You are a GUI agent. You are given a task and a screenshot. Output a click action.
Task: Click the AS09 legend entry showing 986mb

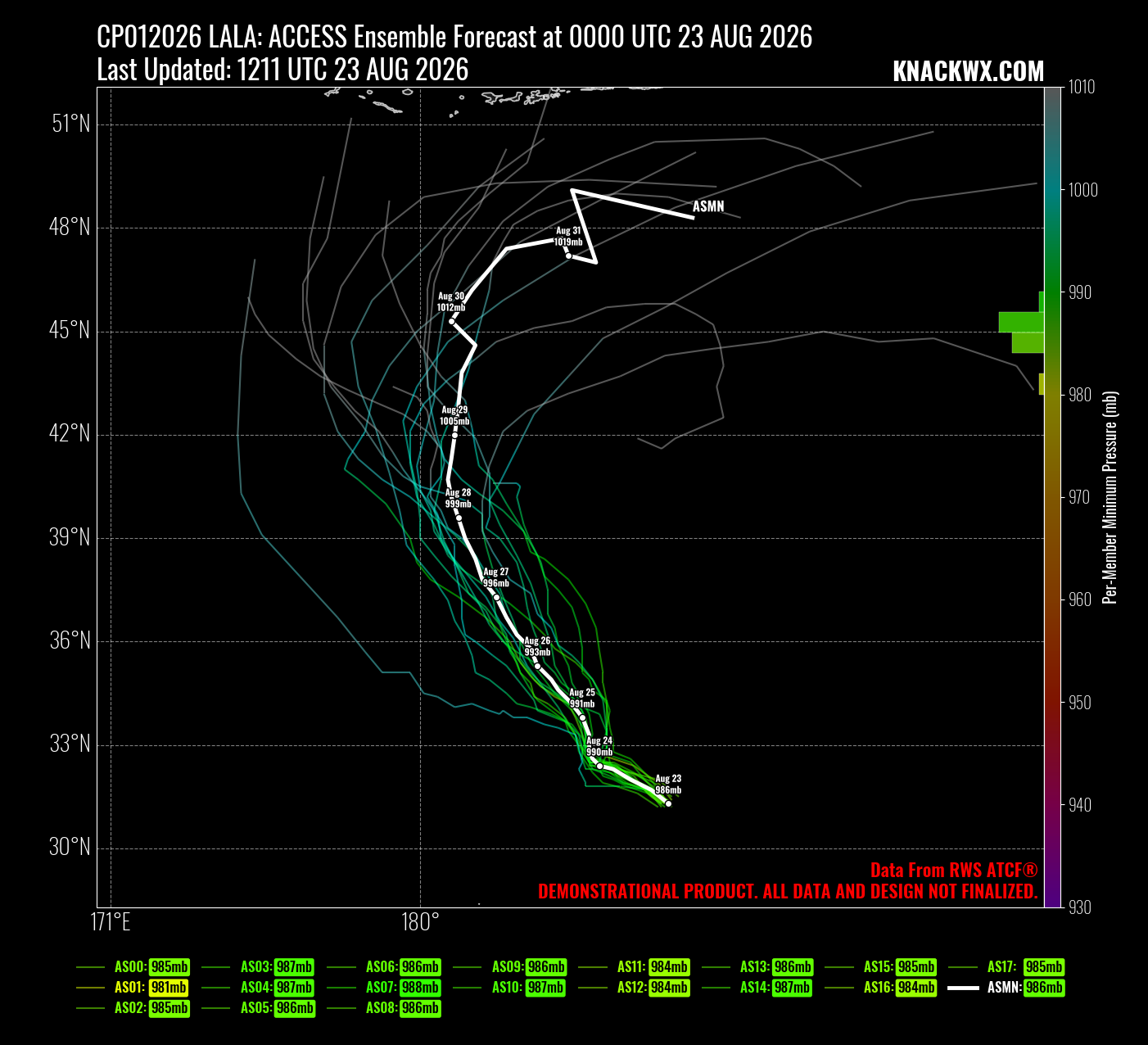tap(509, 967)
